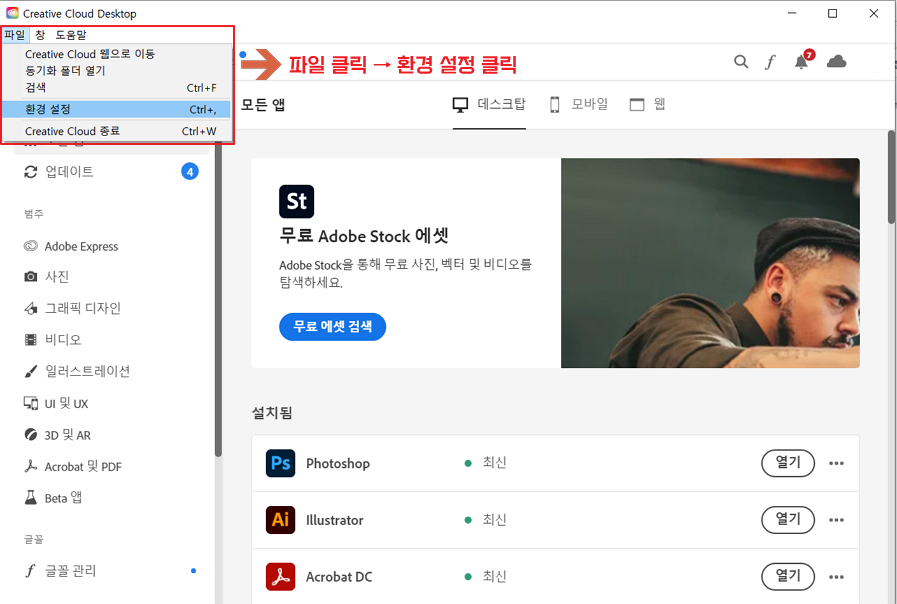Open the 도움말 menu

[71, 35]
